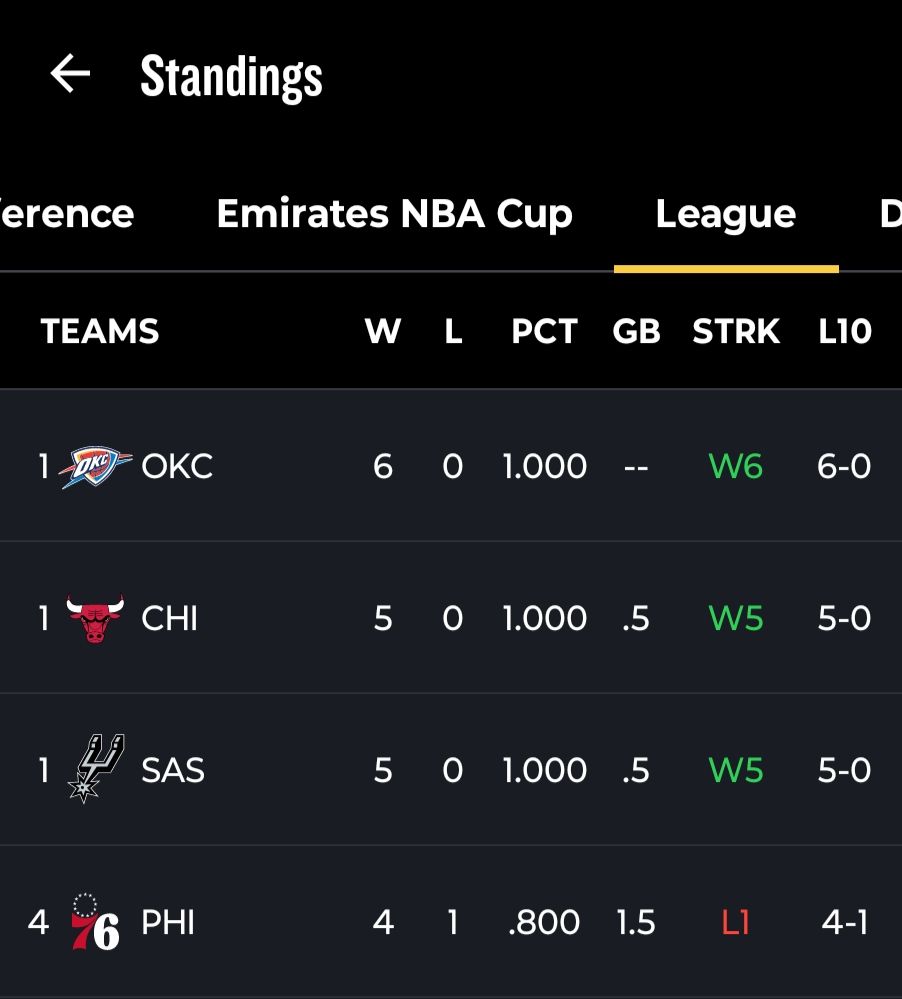Screen dimensions: 902x999
Task: Select the League tab
Action: (x=726, y=214)
